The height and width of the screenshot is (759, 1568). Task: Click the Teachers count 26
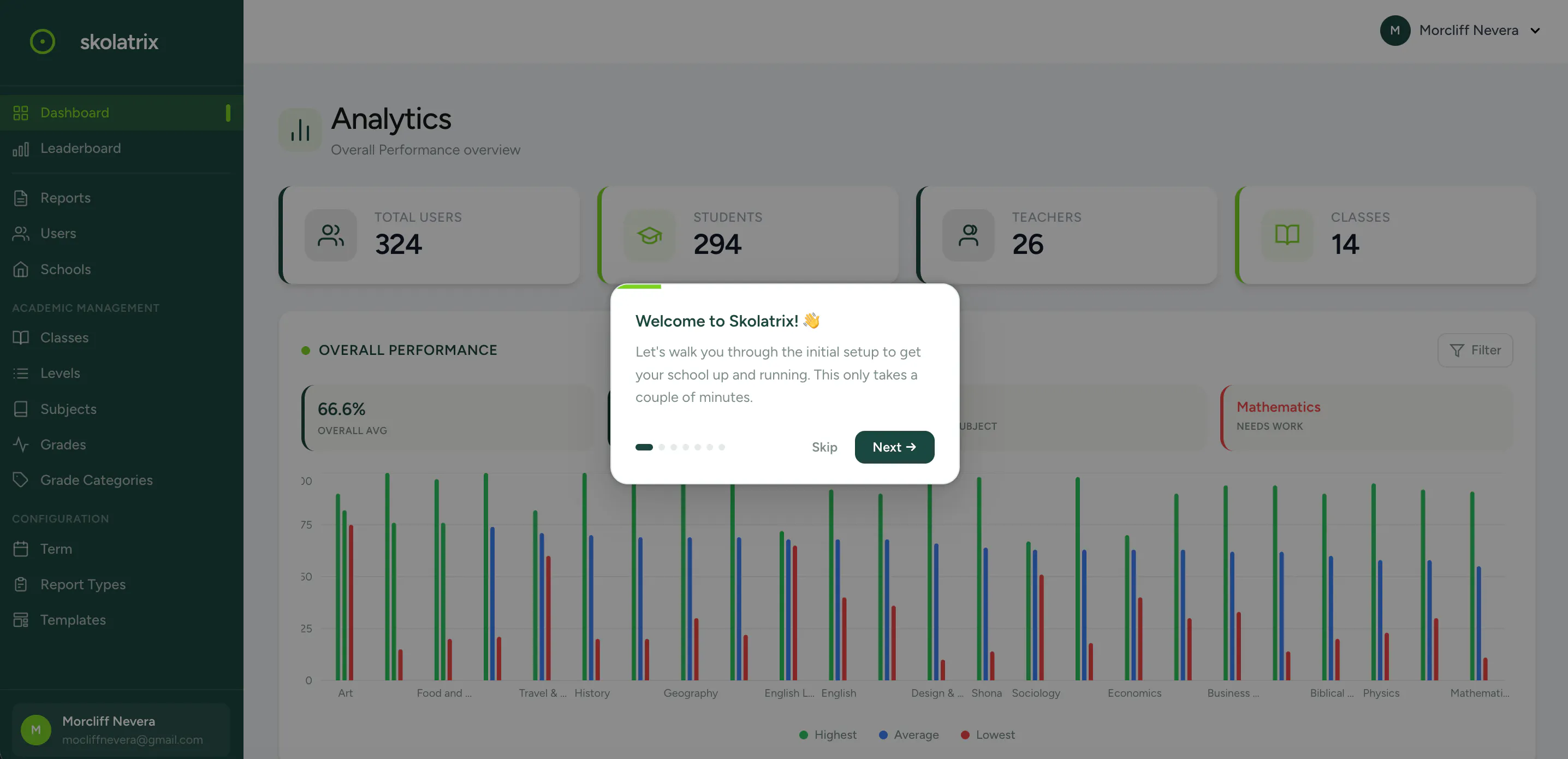point(1027,245)
